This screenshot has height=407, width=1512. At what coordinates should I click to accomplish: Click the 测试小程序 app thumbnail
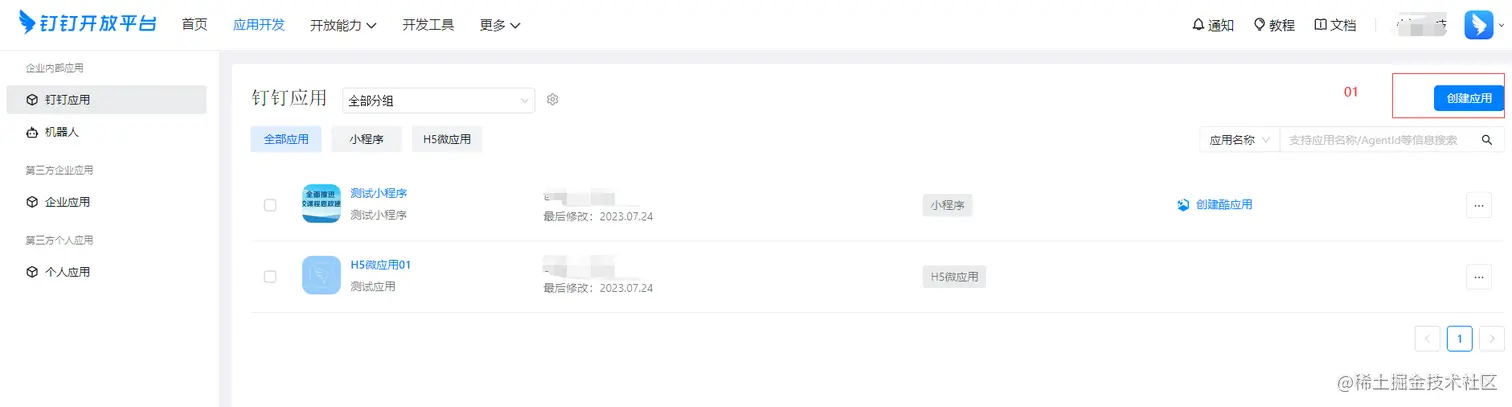(321, 203)
